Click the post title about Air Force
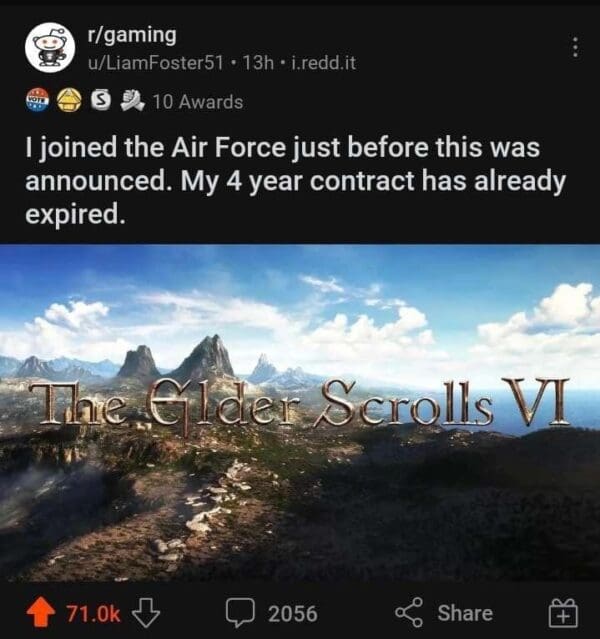Image resolution: width=600 pixels, height=639 pixels. pyautogui.click(x=296, y=180)
